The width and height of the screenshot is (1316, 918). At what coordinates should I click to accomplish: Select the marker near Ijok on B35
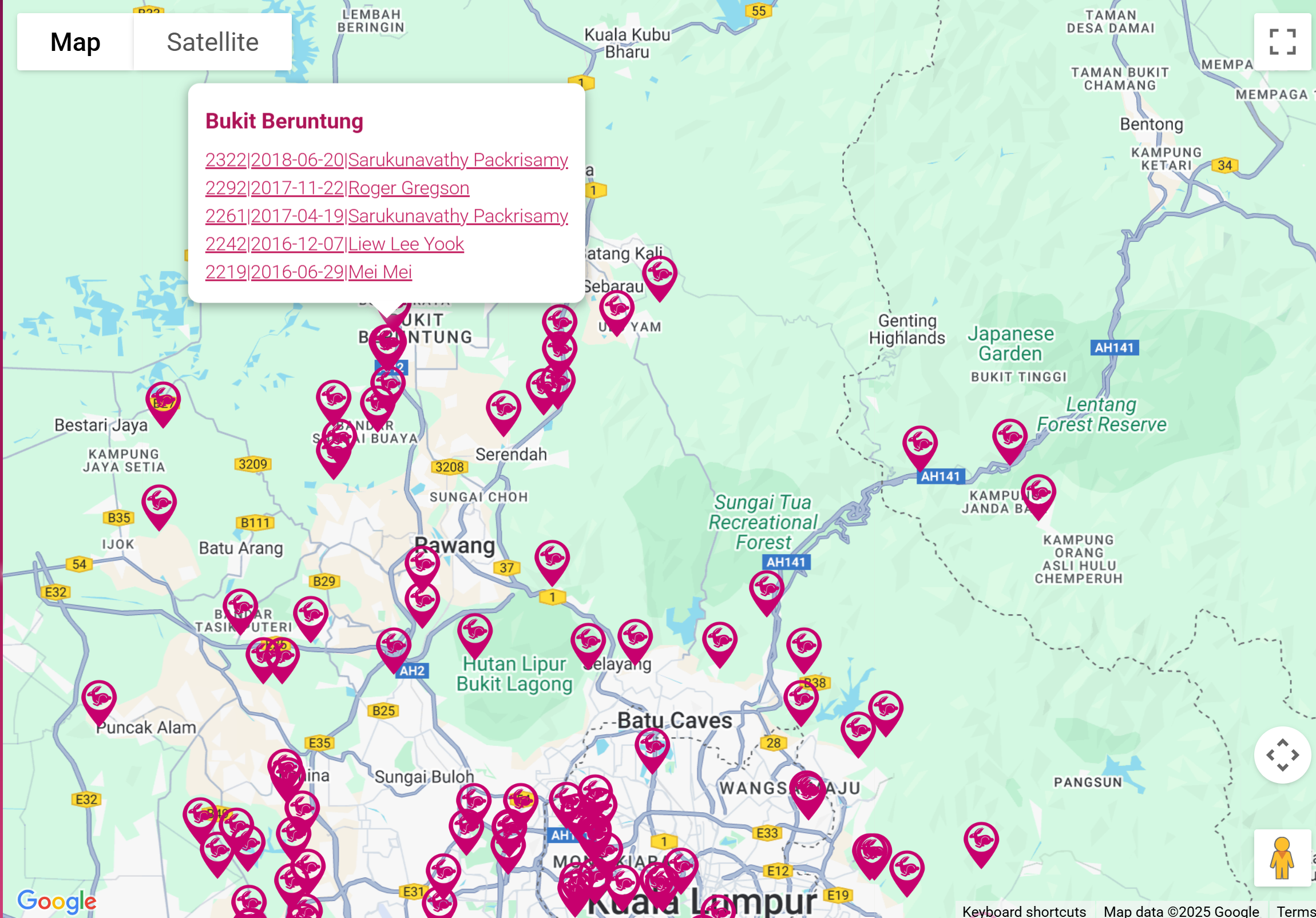point(158,503)
